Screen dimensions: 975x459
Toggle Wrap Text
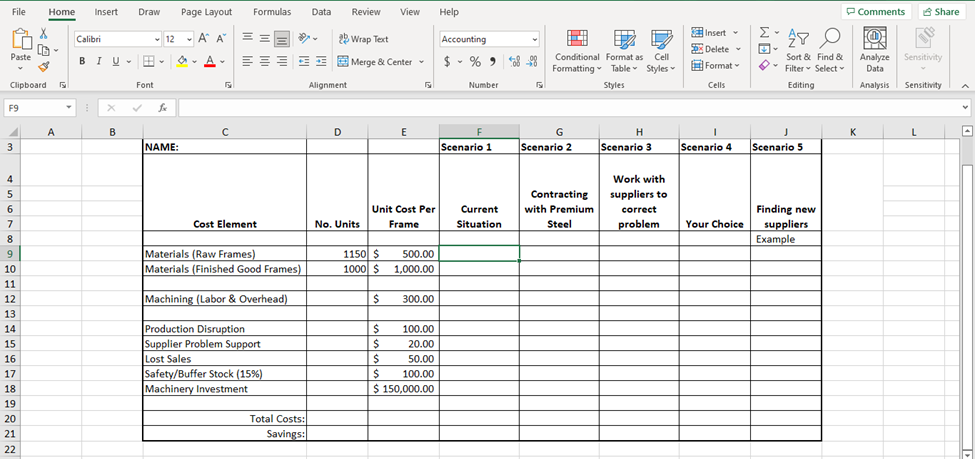(x=363, y=39)
